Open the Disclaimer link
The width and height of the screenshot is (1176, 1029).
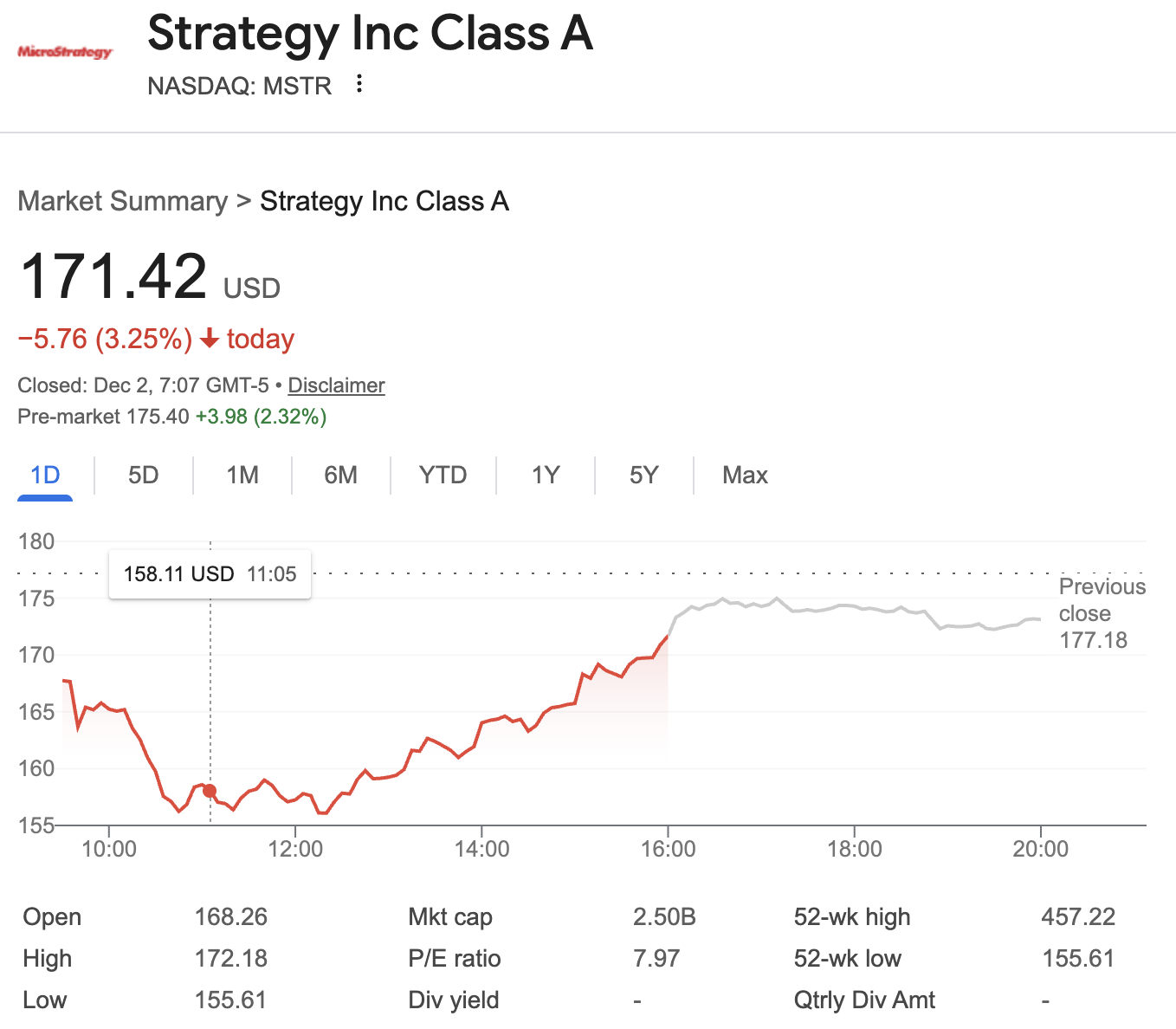336,385
